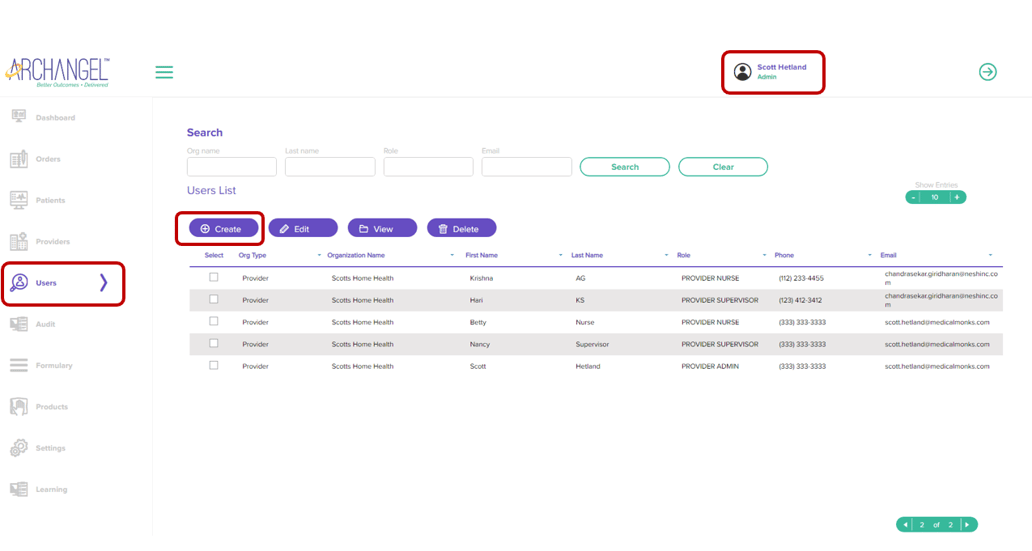Decrease show entries with minus

(x=913, y=197)
